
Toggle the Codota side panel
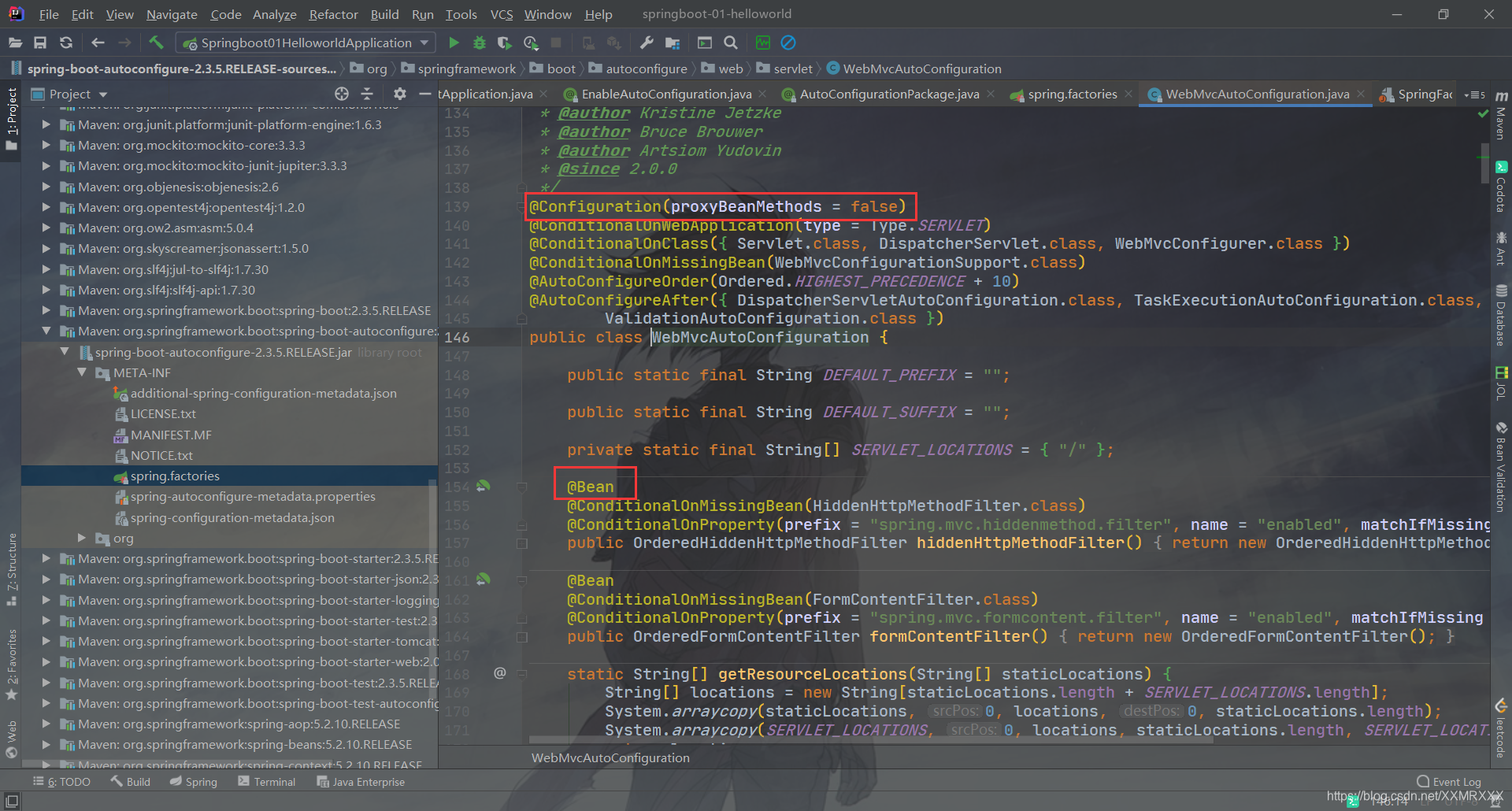(x=1501, y=187)
